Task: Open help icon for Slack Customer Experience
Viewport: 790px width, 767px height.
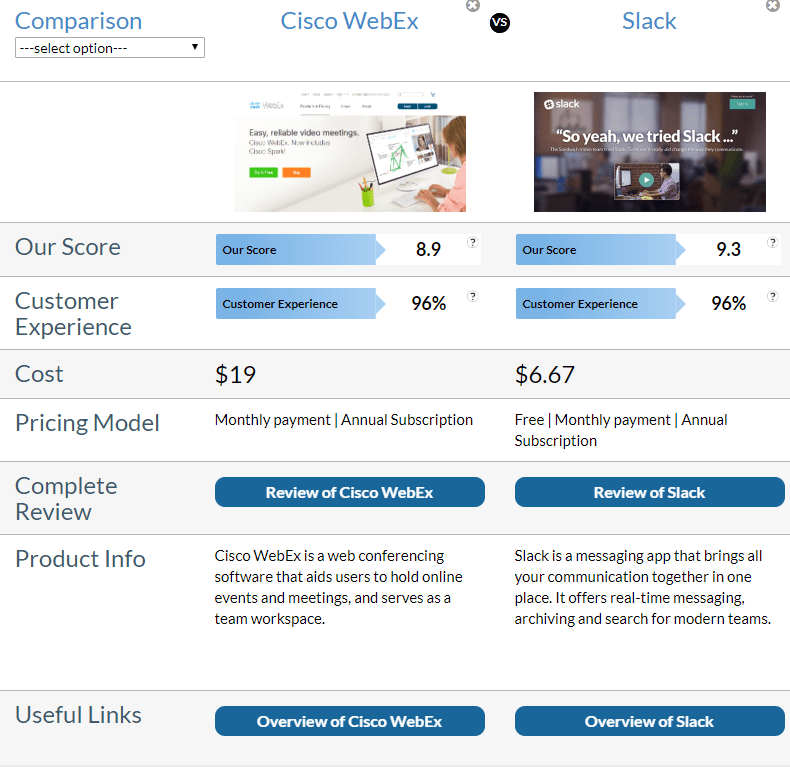Action: coord(772,296)
